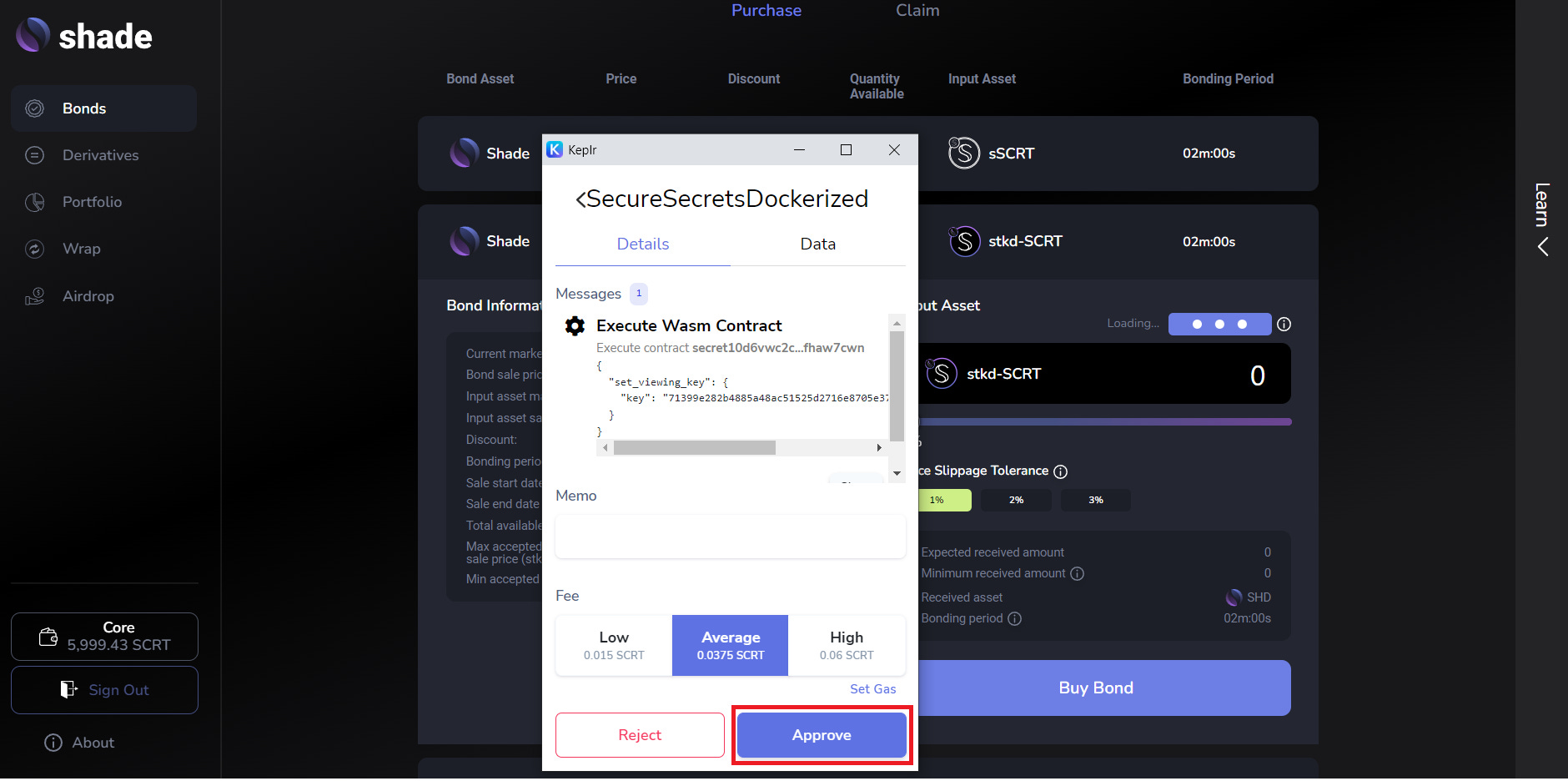This screenshot has width=1568, height=781.
Task: Click the Shade icon in first bond row
Action: point(465,153)
